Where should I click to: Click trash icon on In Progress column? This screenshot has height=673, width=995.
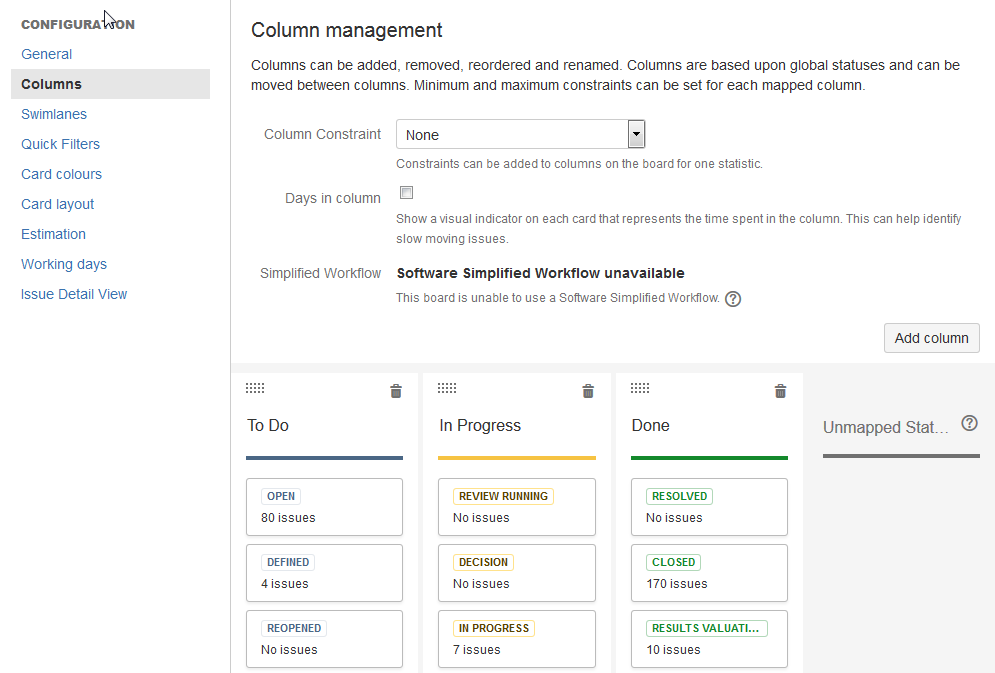click(588, 391)
